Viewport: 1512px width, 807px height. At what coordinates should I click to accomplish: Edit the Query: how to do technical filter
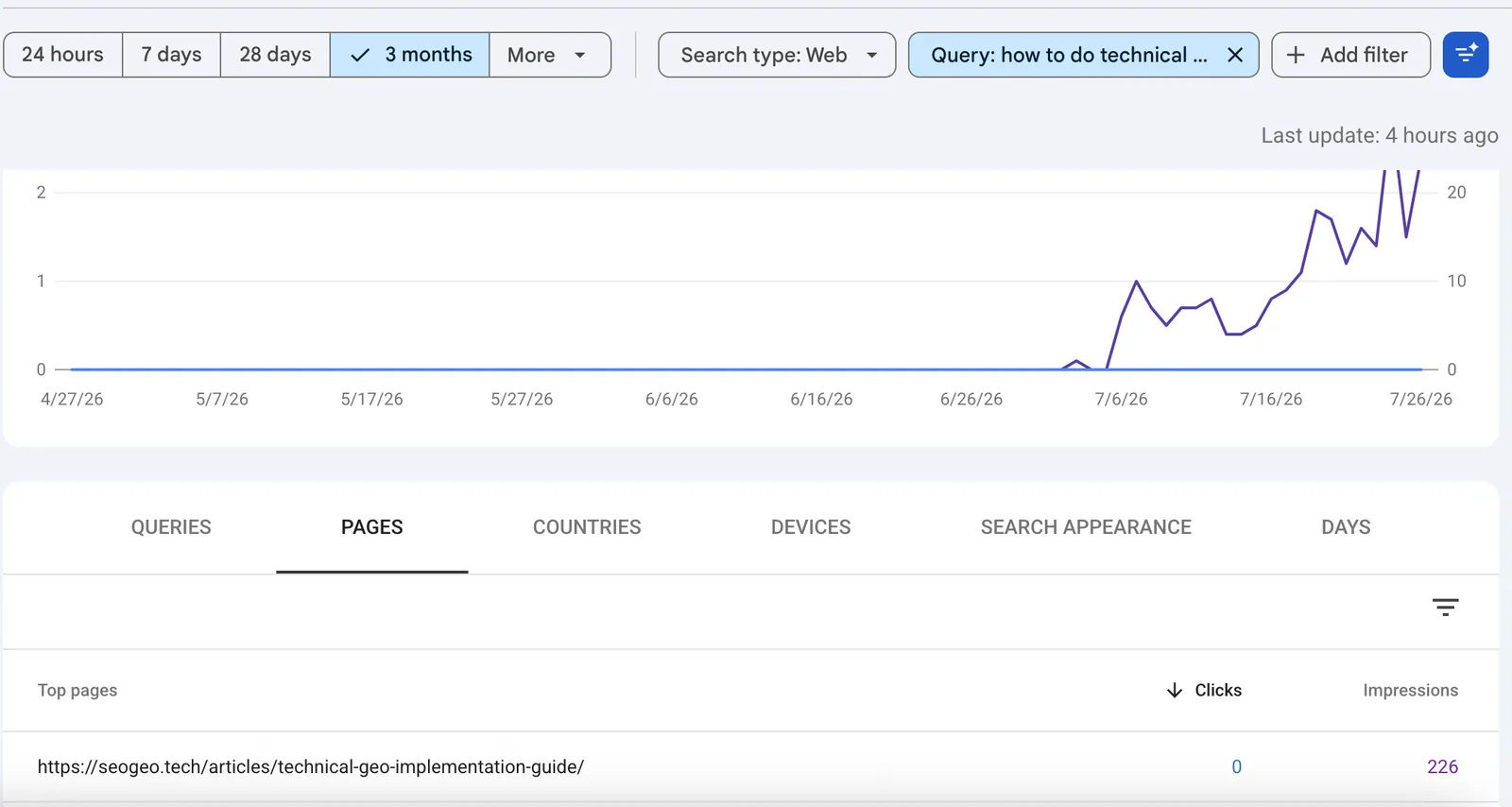point(1069,55)
